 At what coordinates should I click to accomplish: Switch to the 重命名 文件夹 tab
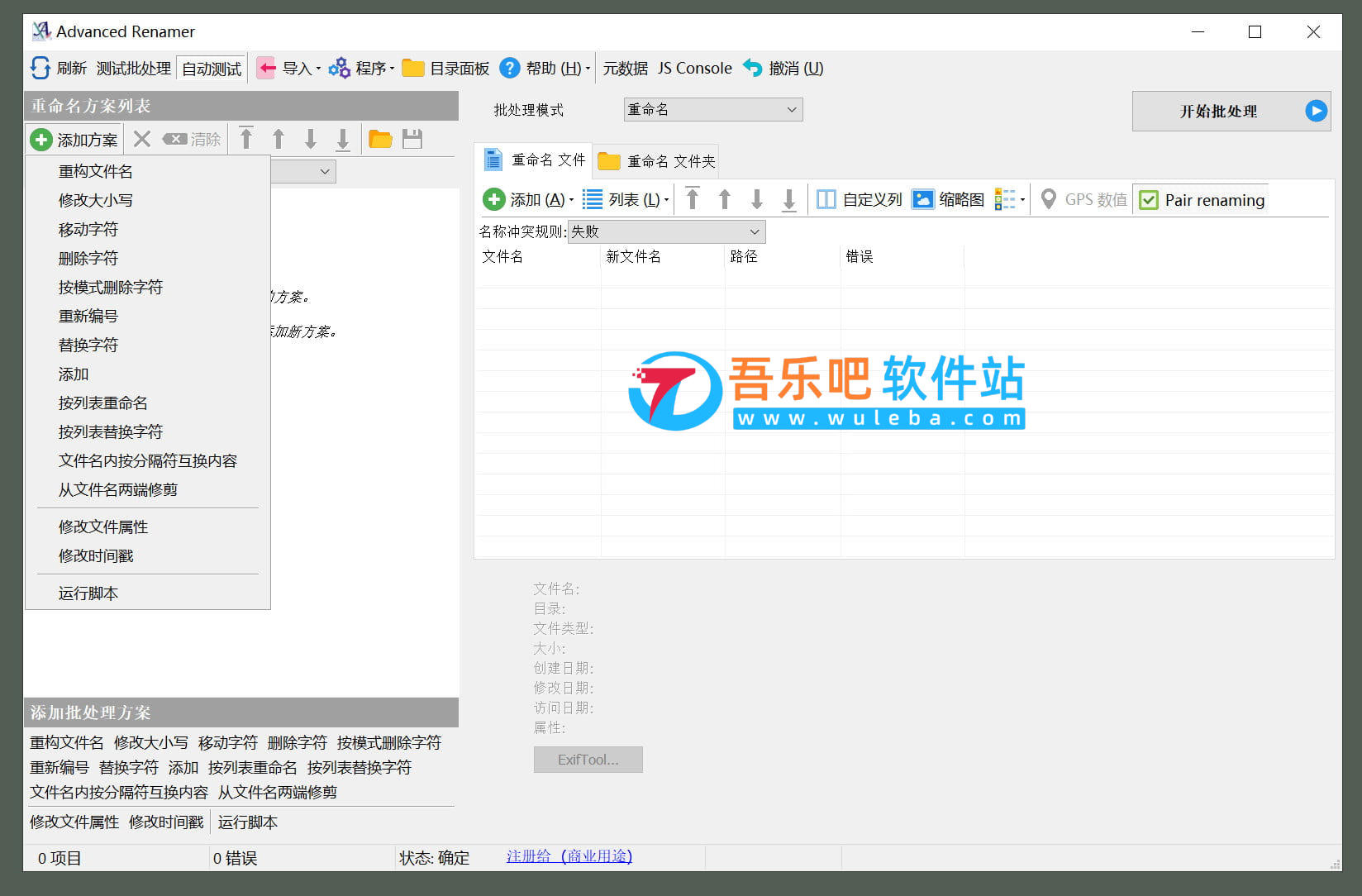656,161
